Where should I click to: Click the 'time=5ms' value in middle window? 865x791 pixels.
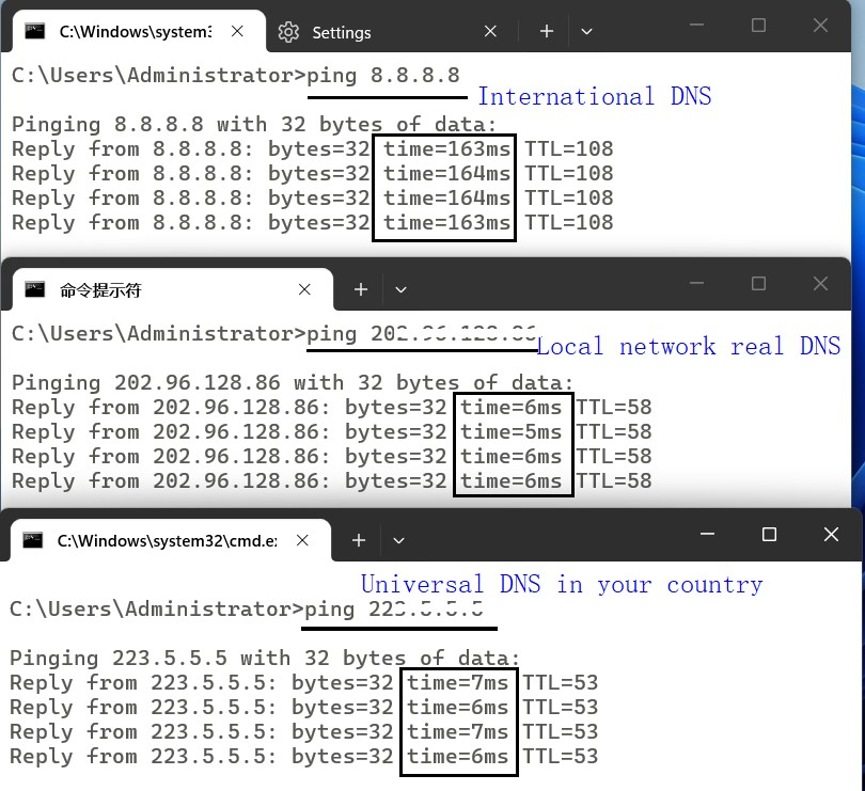(511, 432)
